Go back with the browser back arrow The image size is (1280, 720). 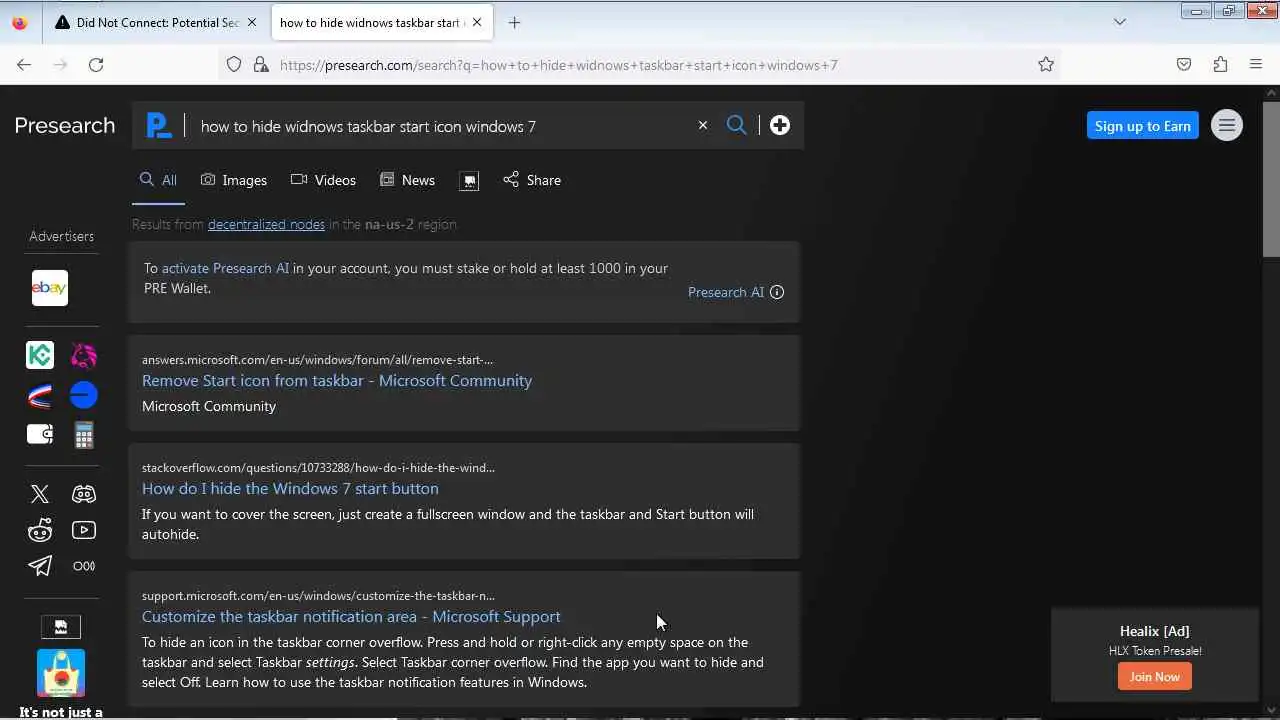24,65
